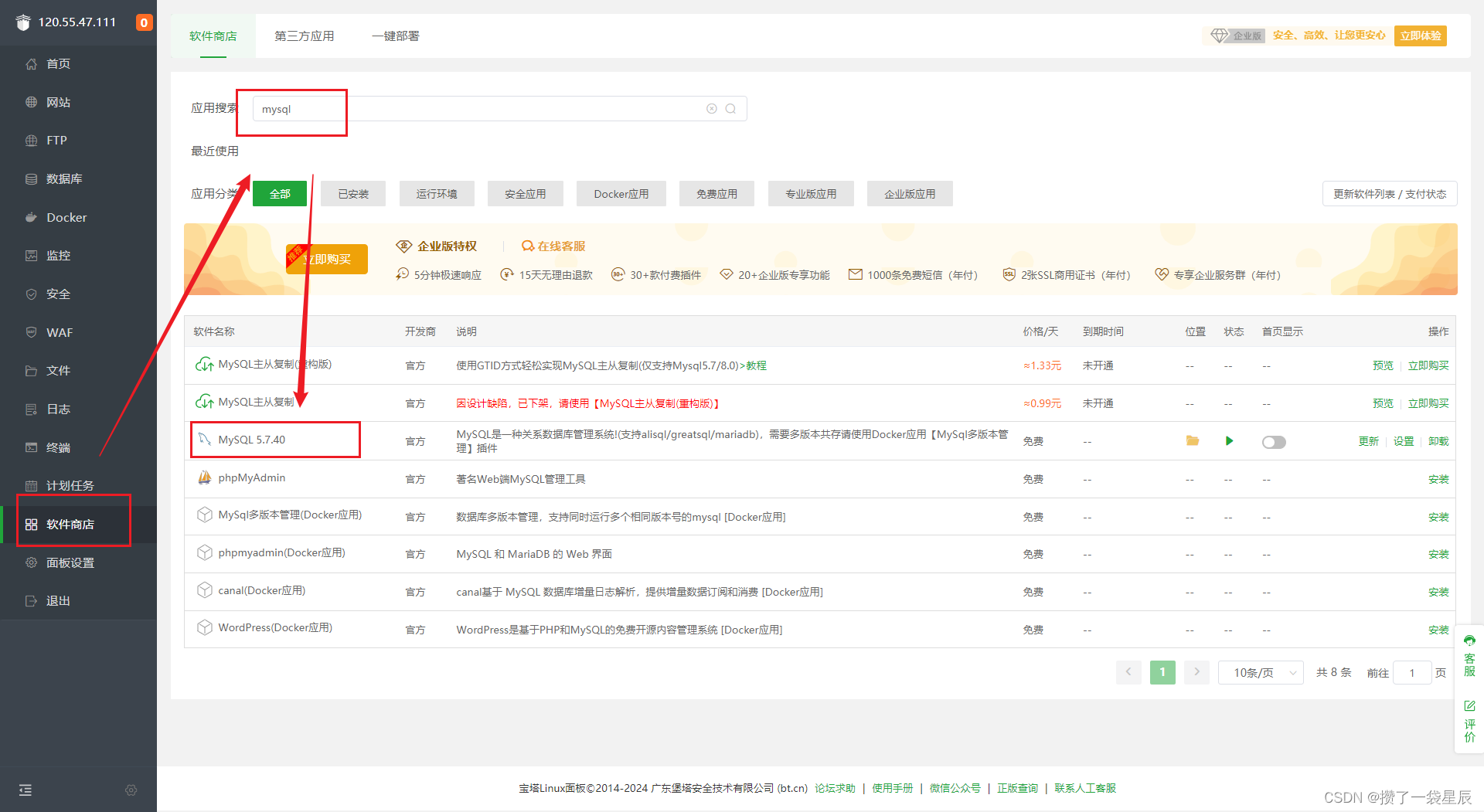1484x812 pixels.
Task: Click 设置 for MySQL 5.7.40
Action: [x=1404, y=441]
